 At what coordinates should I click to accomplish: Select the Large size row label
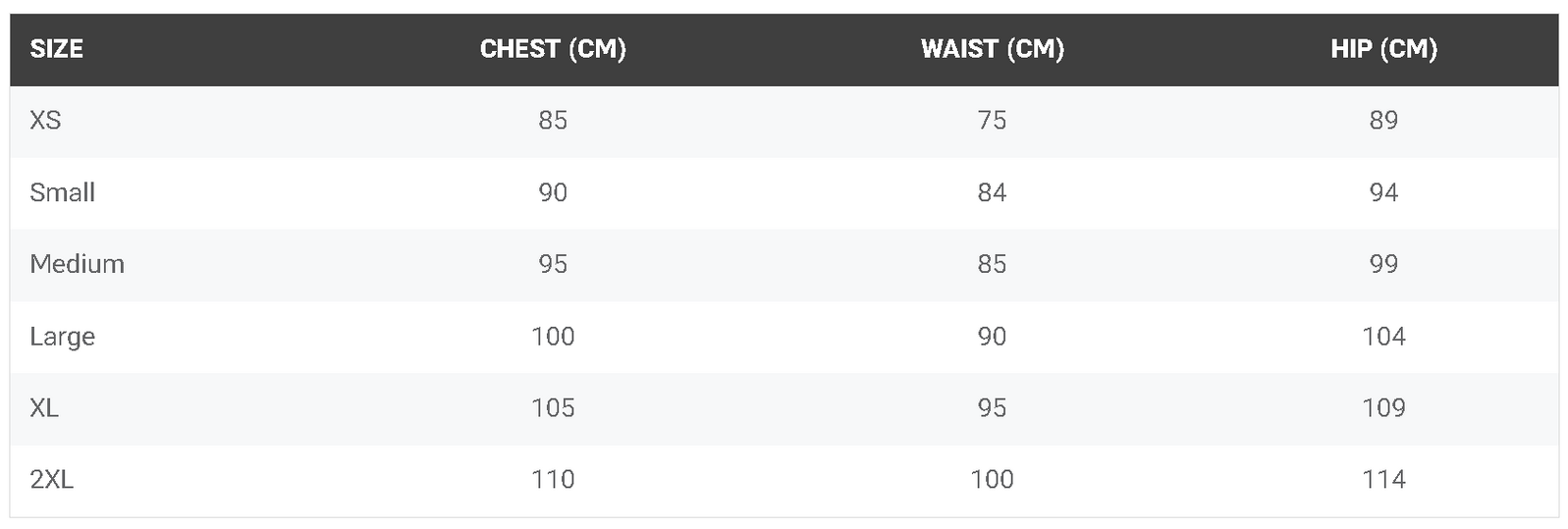click(62, 337)
